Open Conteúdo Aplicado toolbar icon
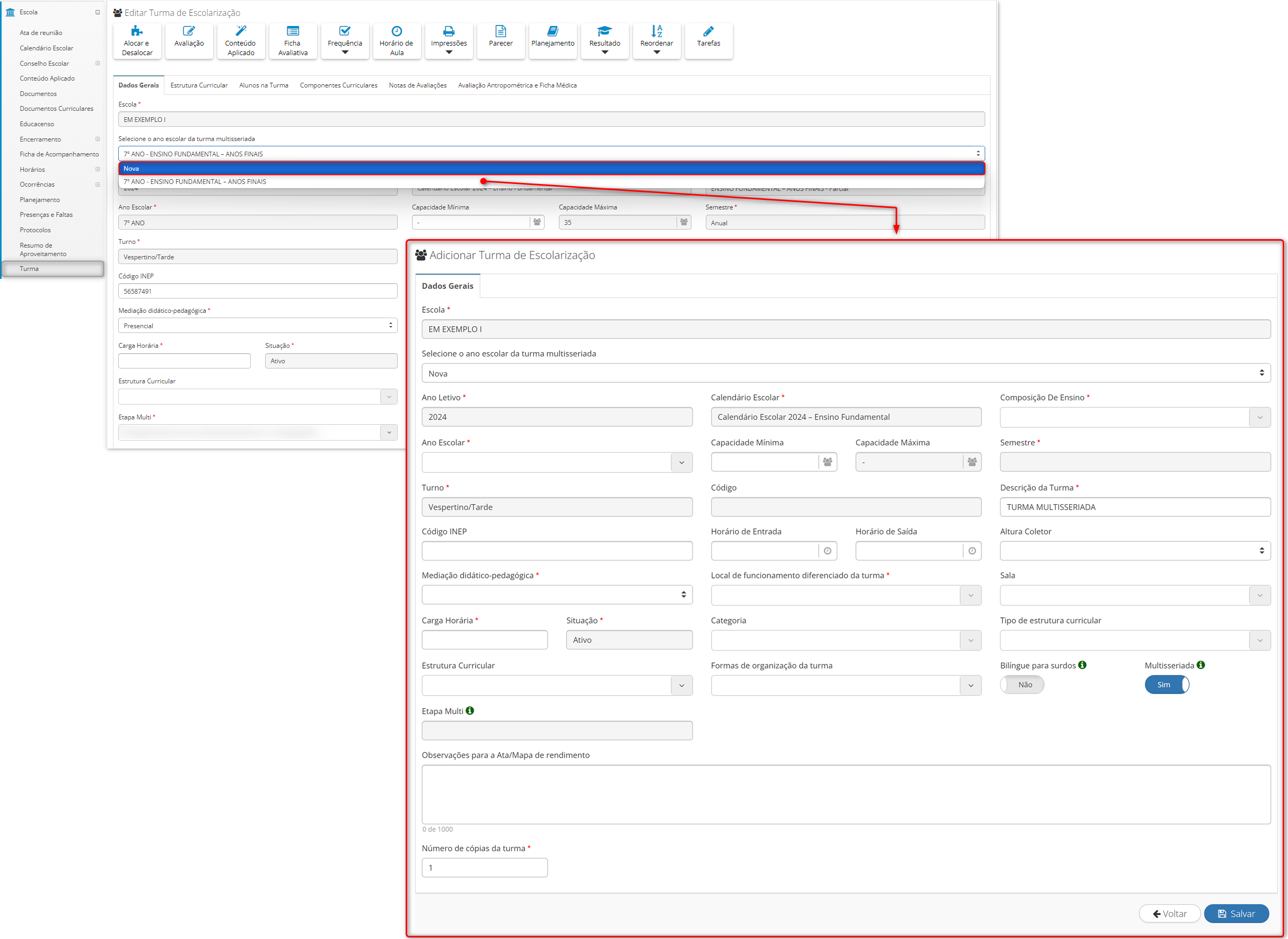This screenshot has width=1288, height=939. coord(240,40)
